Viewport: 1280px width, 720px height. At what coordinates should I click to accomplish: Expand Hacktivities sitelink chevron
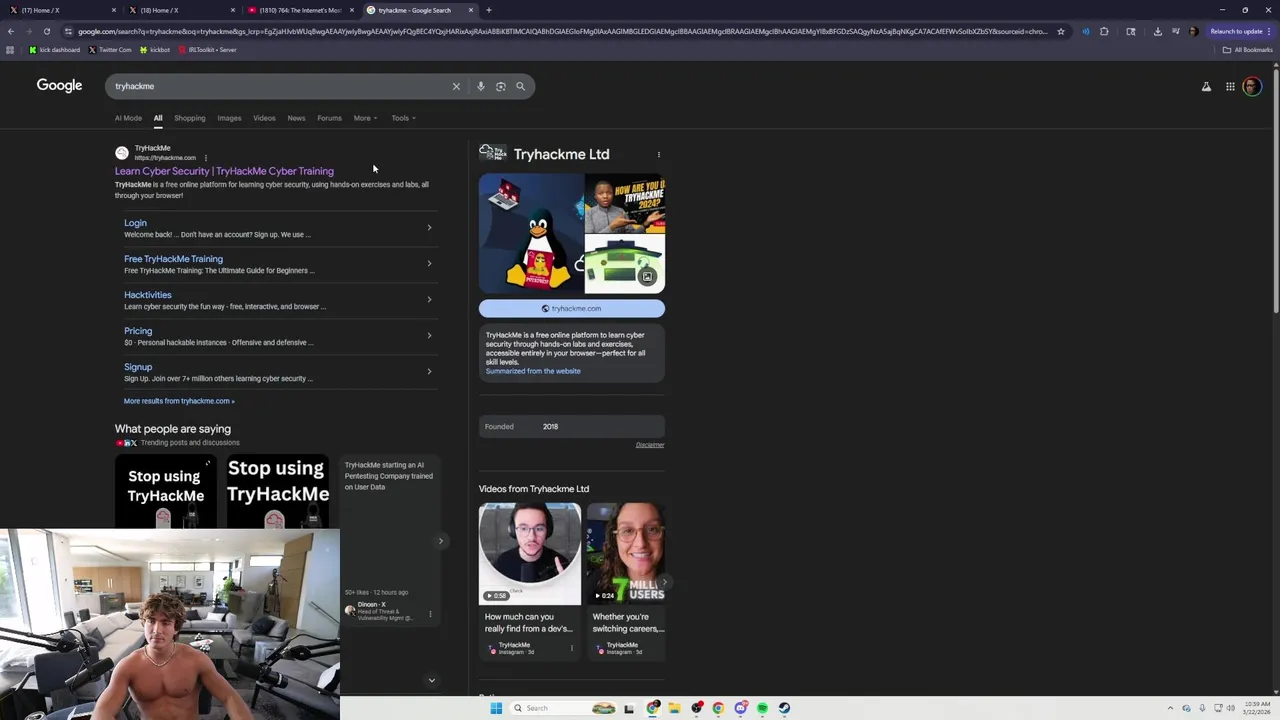(x=429, y=300)
